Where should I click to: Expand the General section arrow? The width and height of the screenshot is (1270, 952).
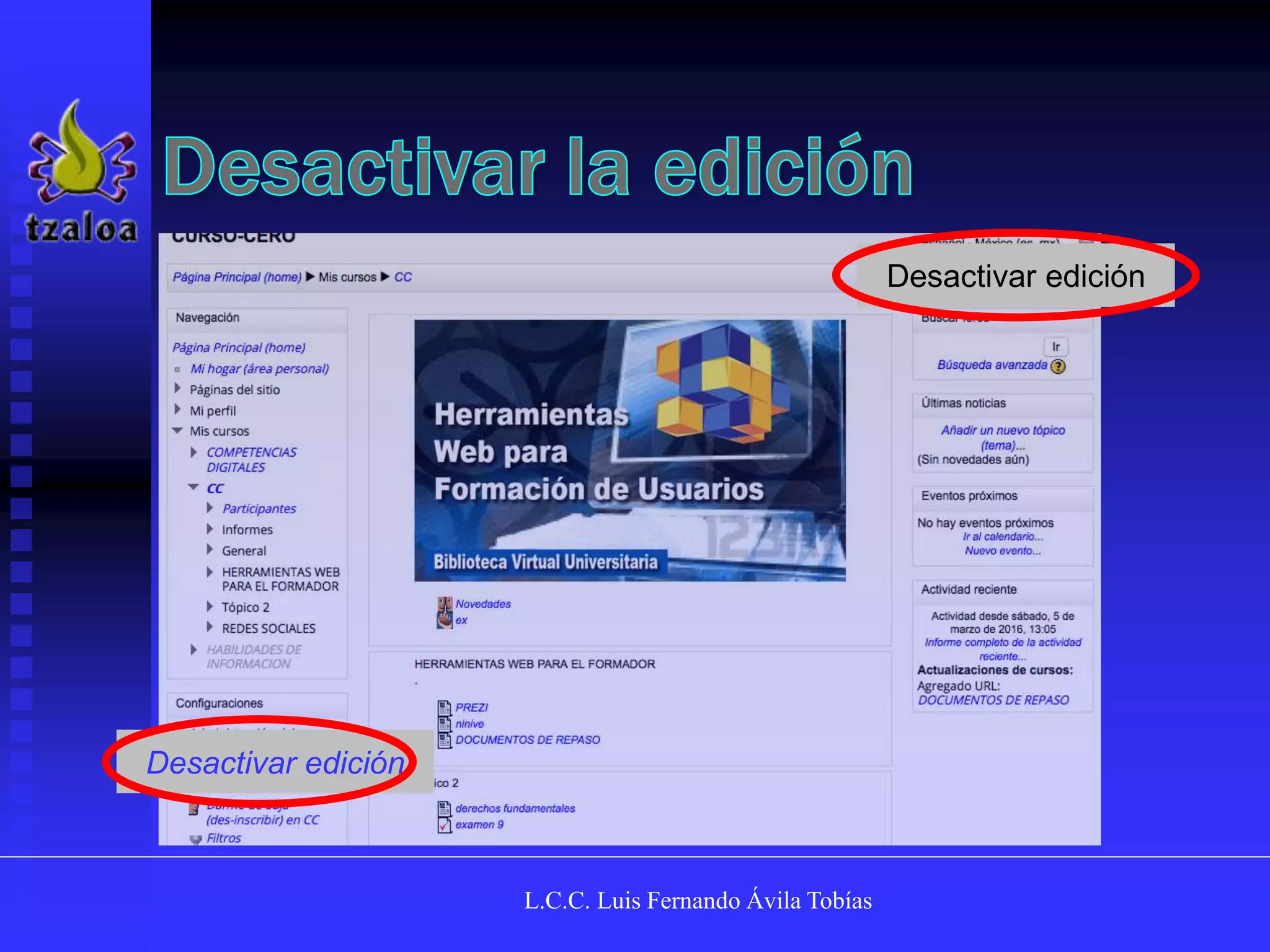210,550
